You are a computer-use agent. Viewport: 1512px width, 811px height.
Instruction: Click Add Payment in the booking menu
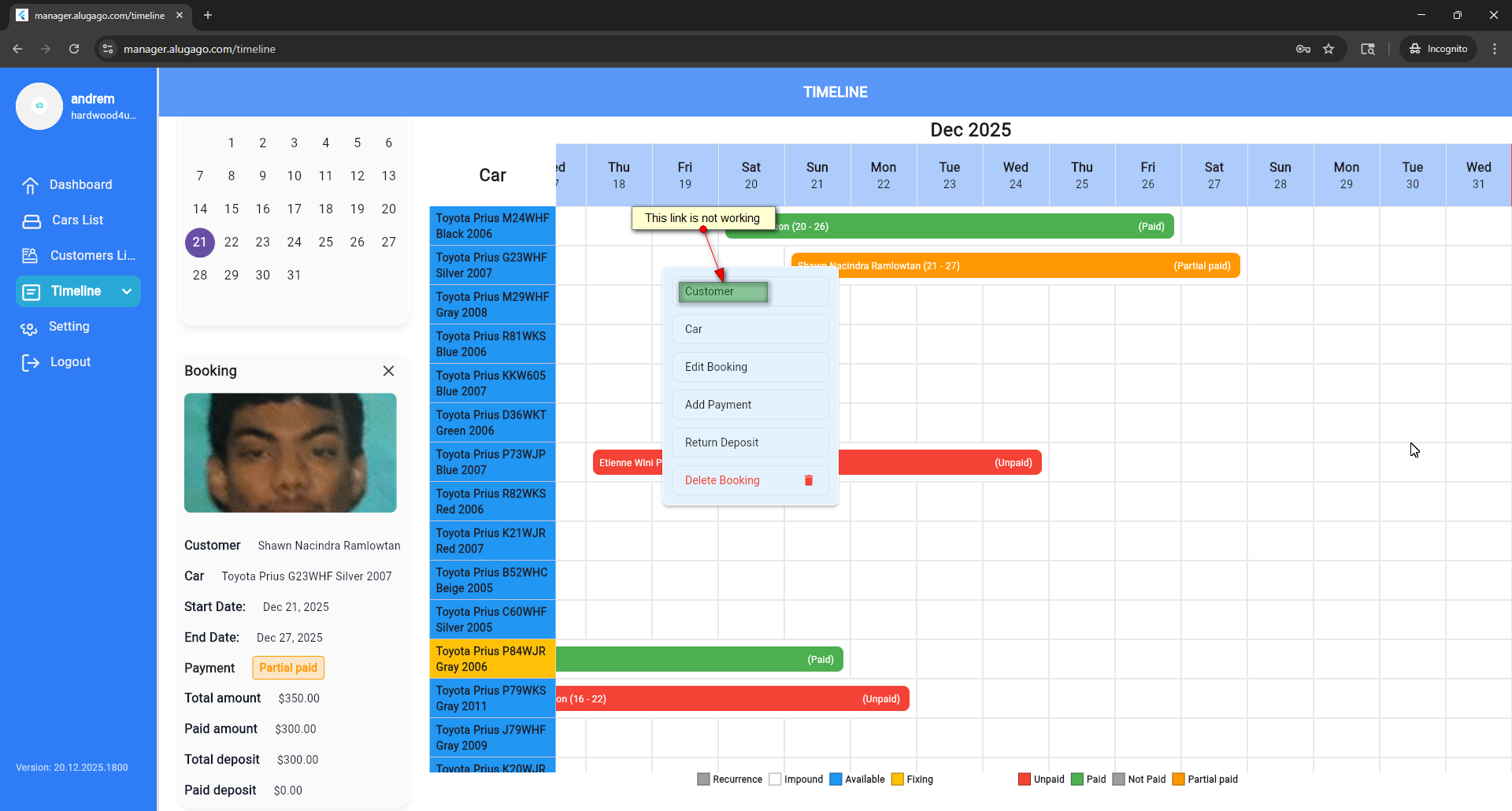[750, 405]
